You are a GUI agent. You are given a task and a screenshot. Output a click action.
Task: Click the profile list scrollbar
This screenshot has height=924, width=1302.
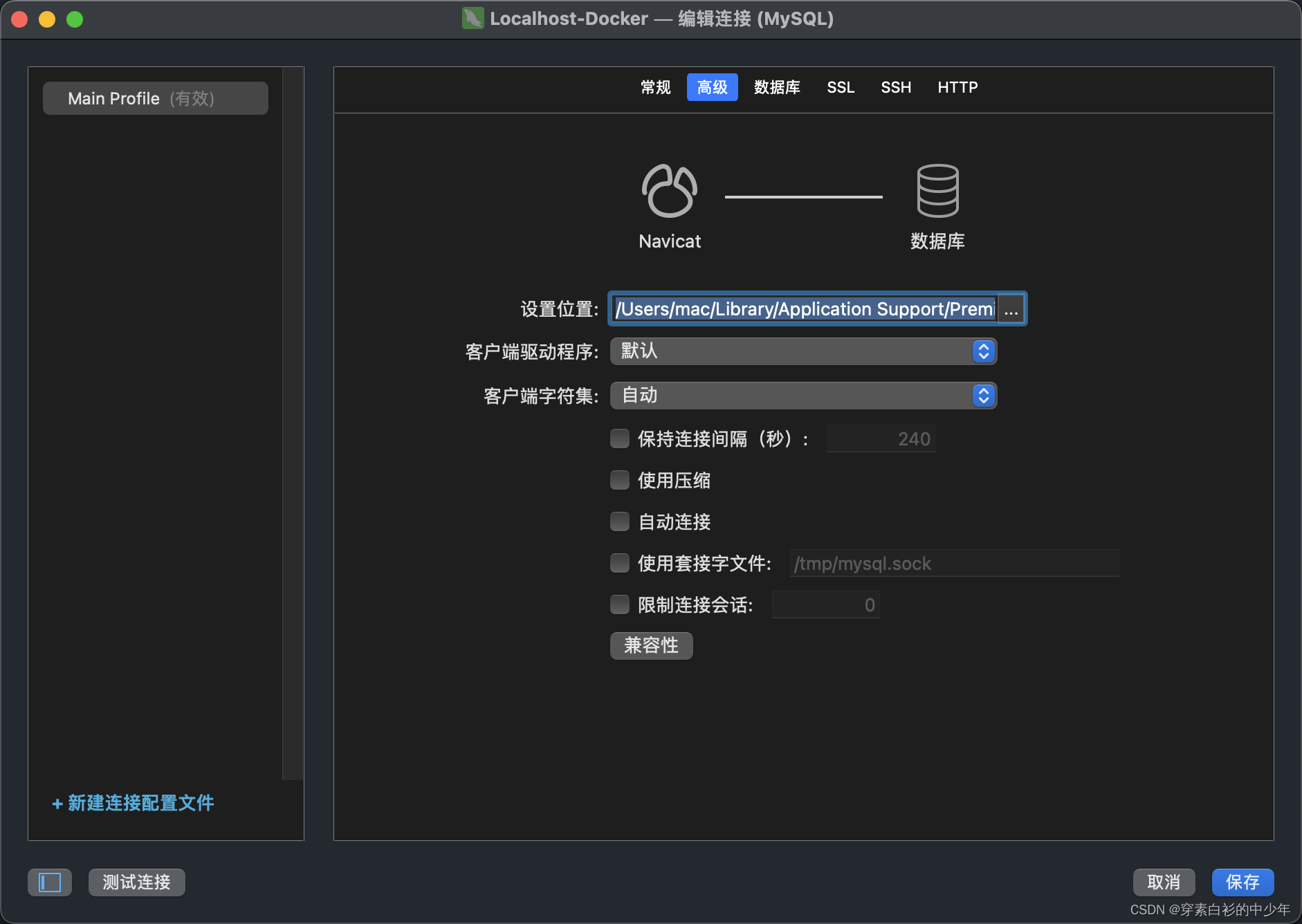point(293,423)
